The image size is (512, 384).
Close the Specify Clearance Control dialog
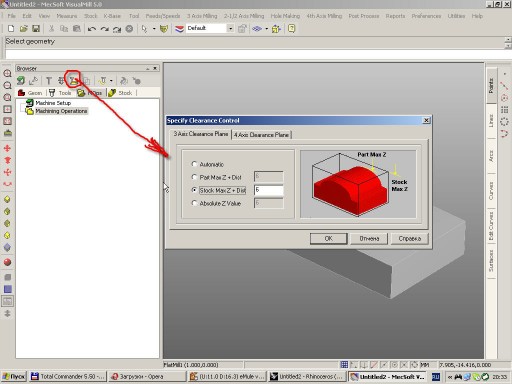point(426,120)
